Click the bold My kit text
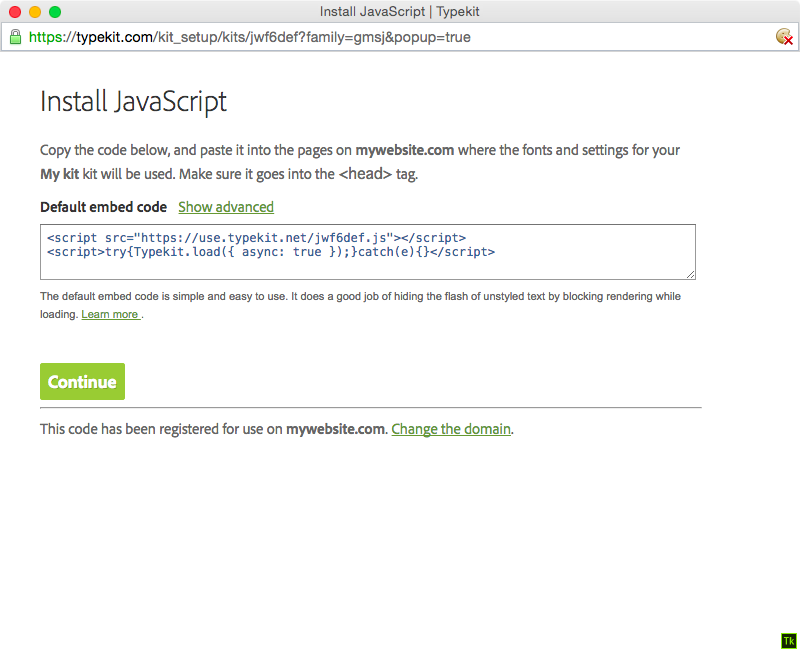 tap(60, 174)
